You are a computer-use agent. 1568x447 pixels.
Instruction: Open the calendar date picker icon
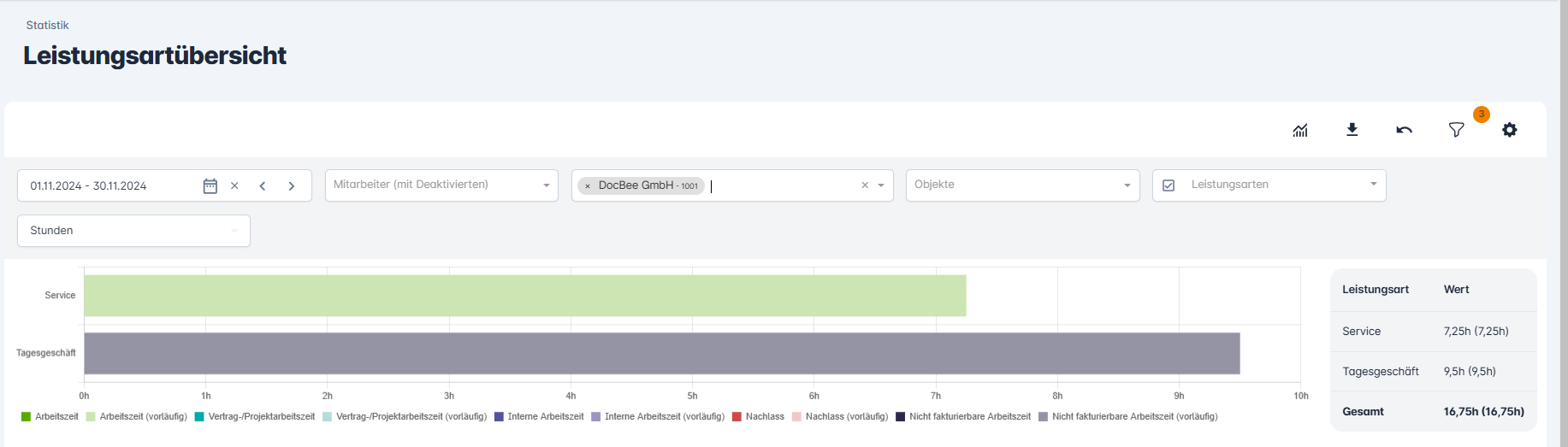(x=210, y=186)
